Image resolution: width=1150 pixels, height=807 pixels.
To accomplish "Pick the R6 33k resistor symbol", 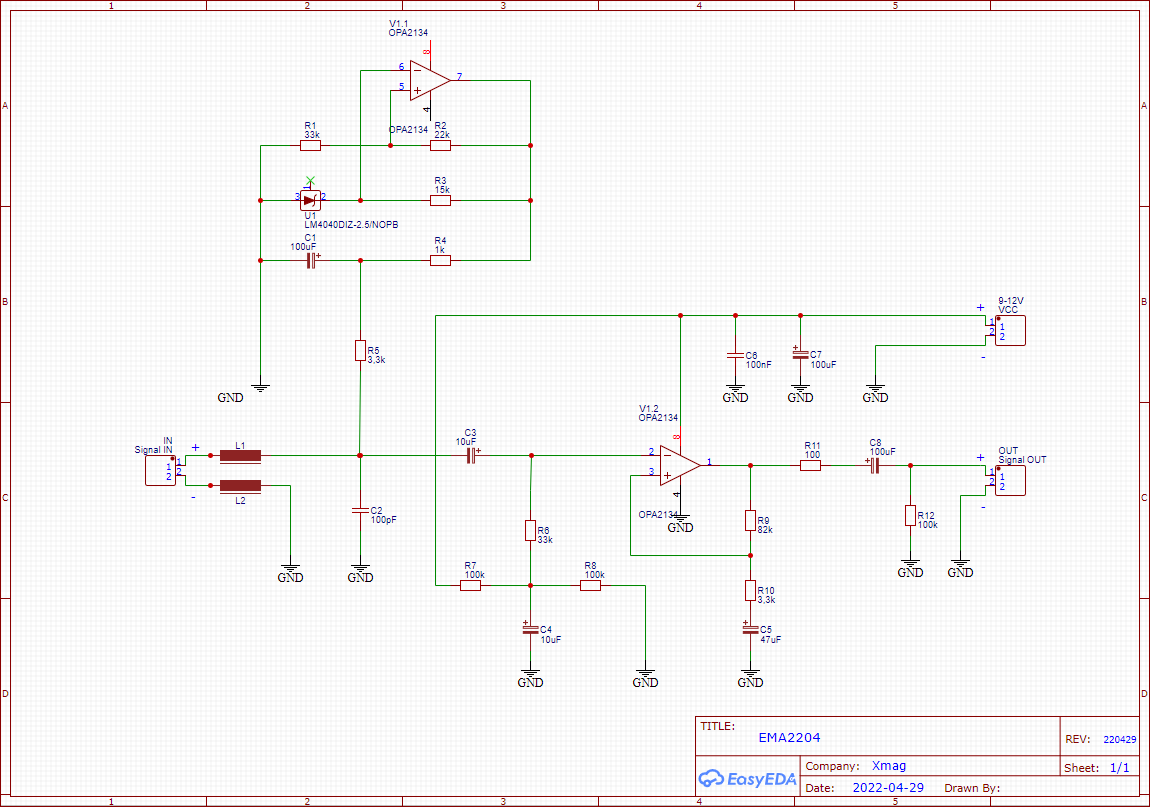I will coord(530,530).
